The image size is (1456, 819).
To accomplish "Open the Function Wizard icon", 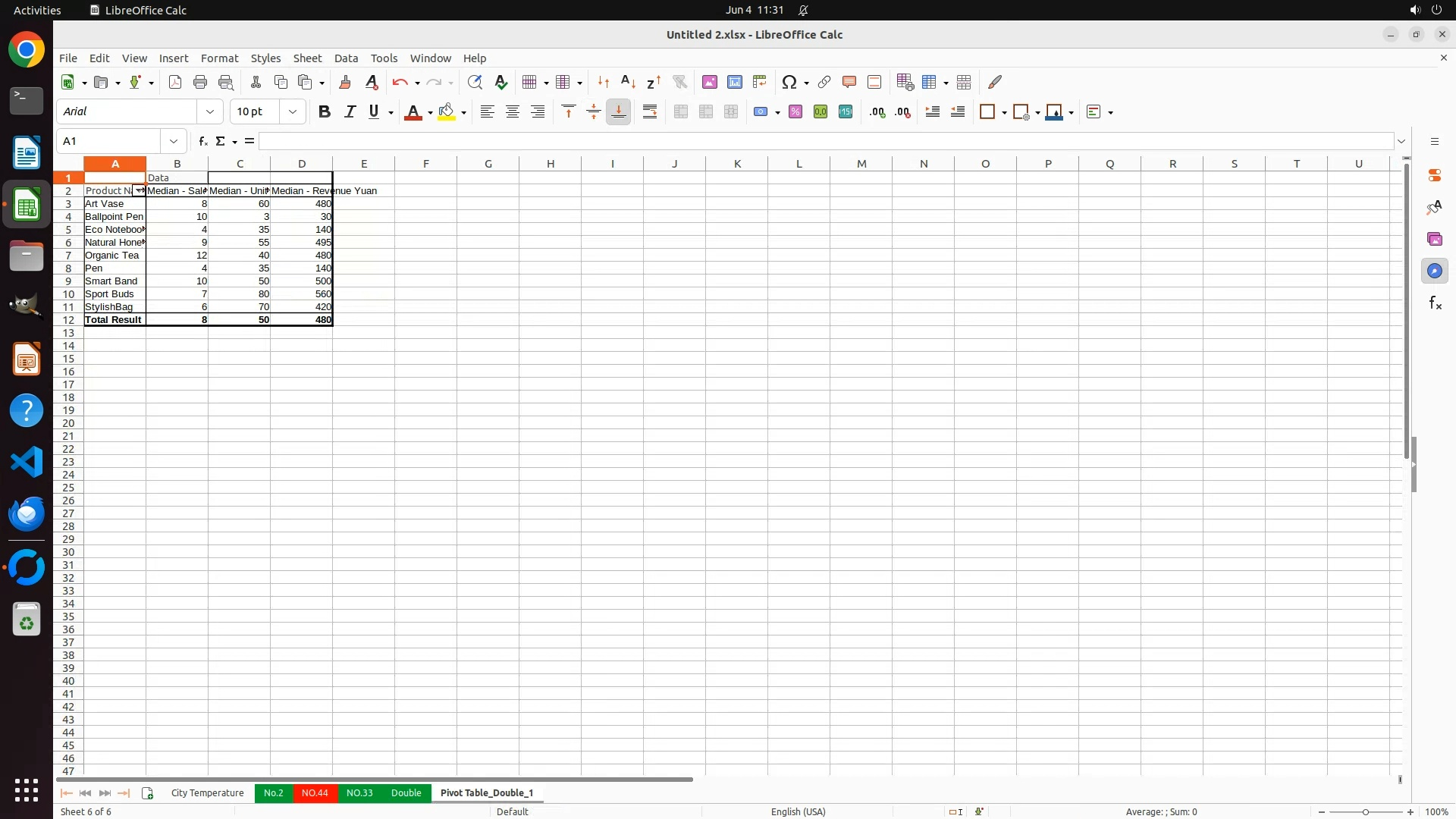I will click(202, 141).
